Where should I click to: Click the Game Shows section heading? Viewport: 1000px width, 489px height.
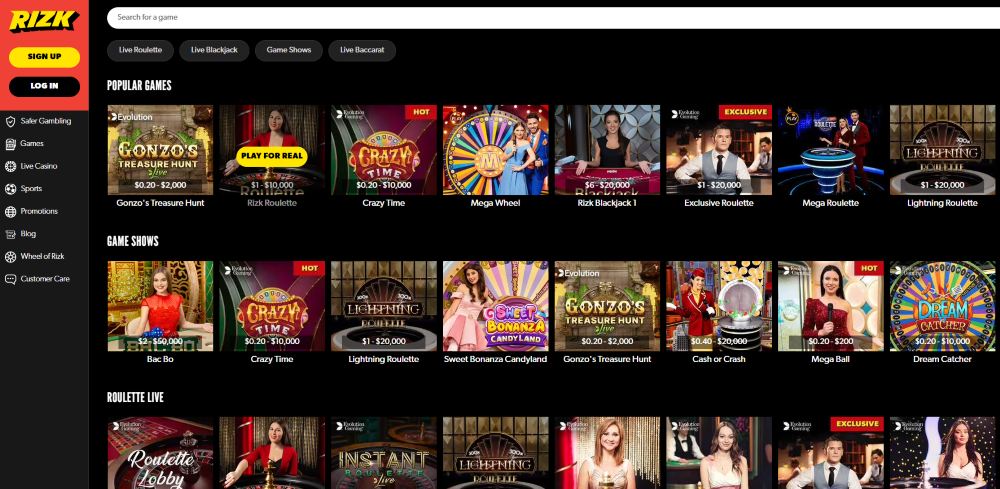click(x=133, y=242)
